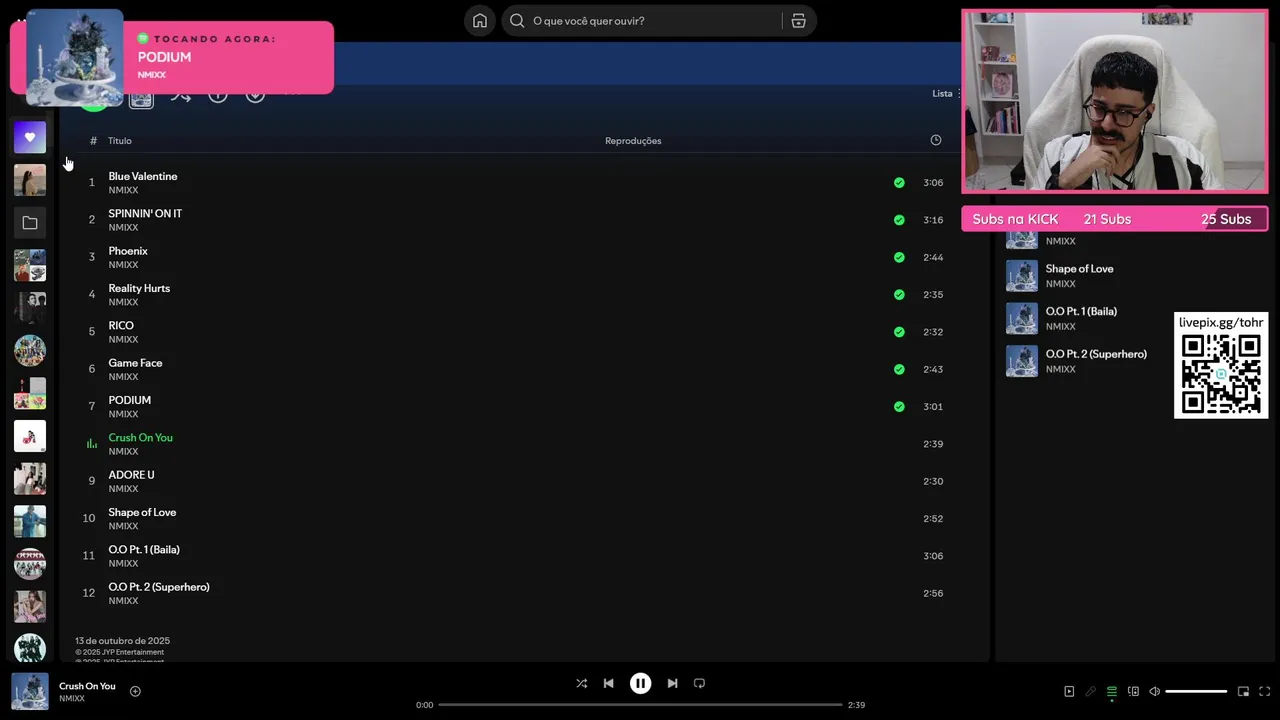The height and width of the screenshot is (720, 1280).
Task: Toggle saved checkmark for PODIUM
Action: tap(899, 406)
